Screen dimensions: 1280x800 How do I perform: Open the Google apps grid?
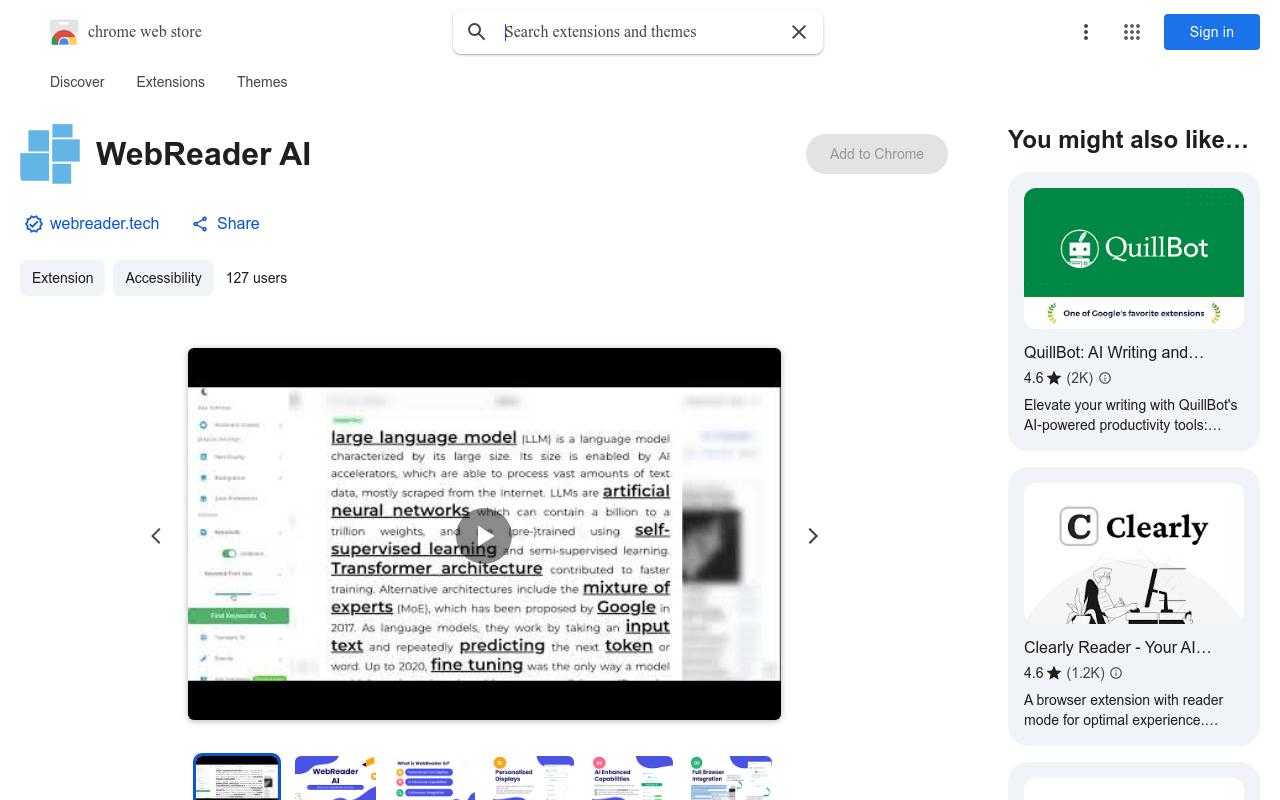coord(1132,32)
